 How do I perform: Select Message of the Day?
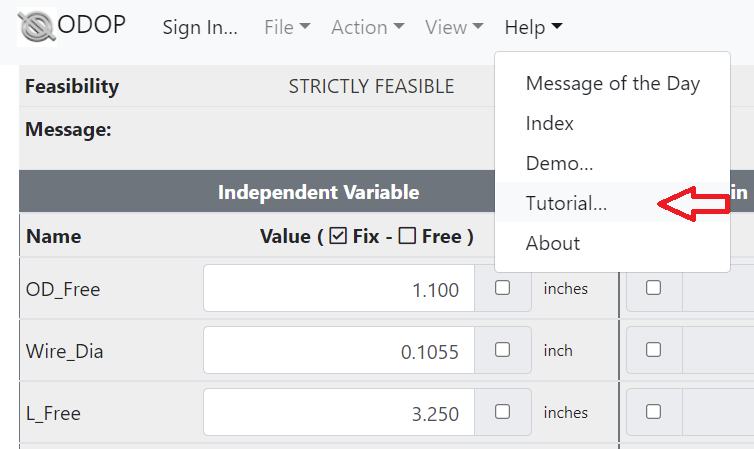(x=613, y=84)
